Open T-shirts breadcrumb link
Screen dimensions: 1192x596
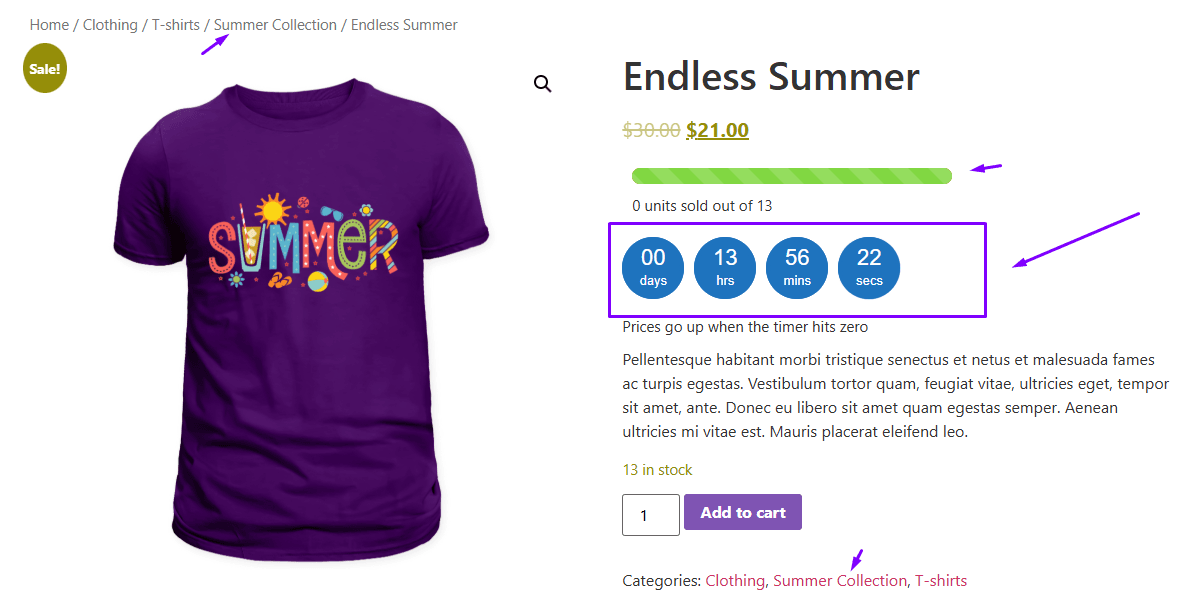(x=176, y=25)
